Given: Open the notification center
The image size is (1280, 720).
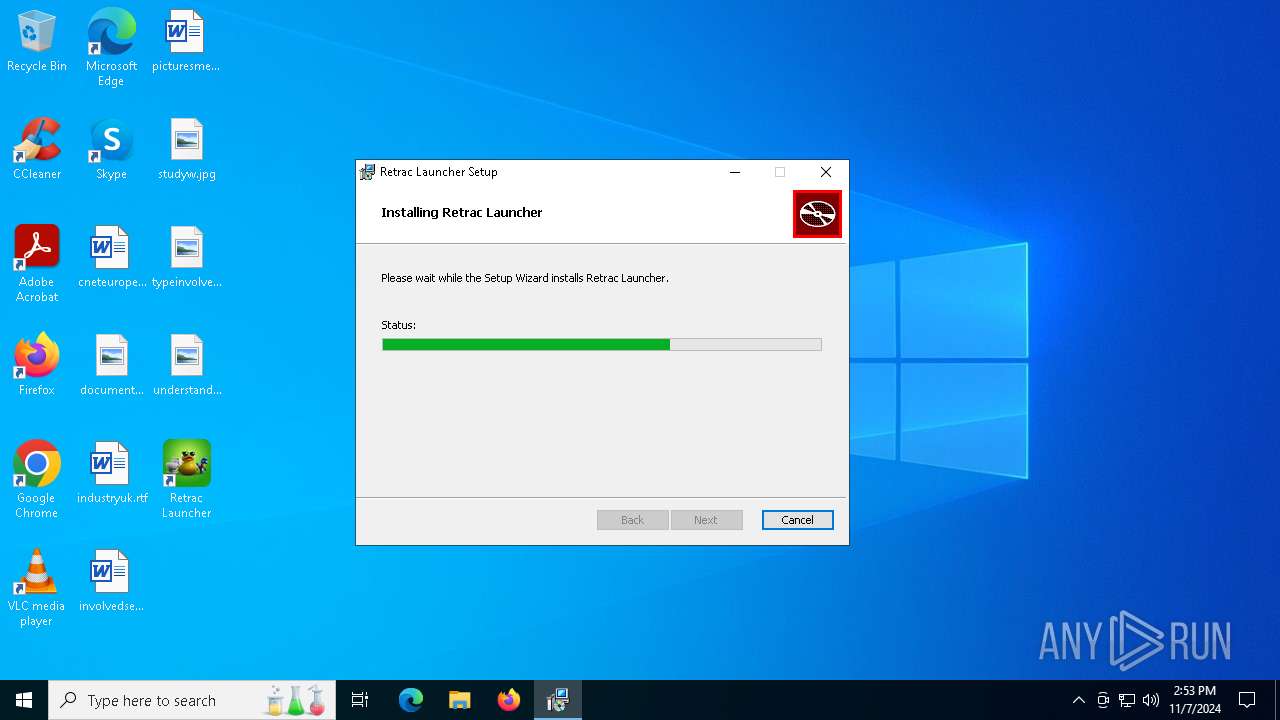Looking at the screenshot, I should click(1247, 700).
